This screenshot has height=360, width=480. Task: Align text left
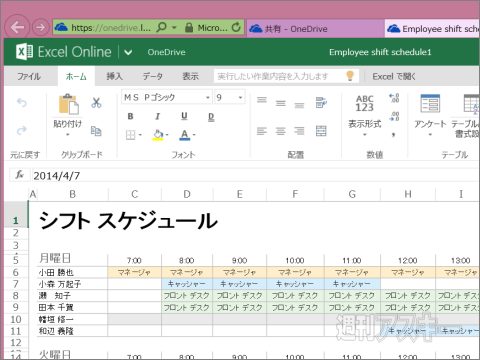[x=262, y=131]
